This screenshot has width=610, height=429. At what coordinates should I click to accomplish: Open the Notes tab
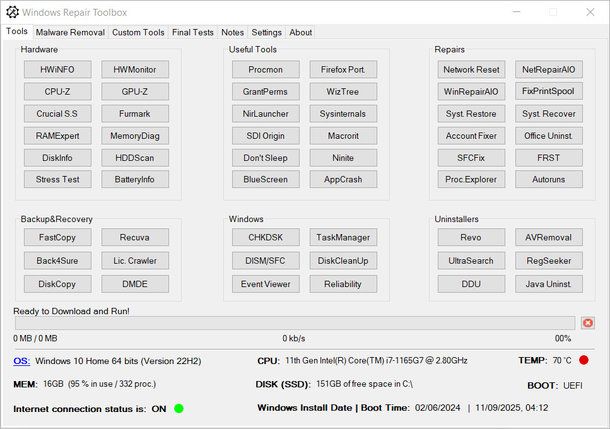click(232, 32)
